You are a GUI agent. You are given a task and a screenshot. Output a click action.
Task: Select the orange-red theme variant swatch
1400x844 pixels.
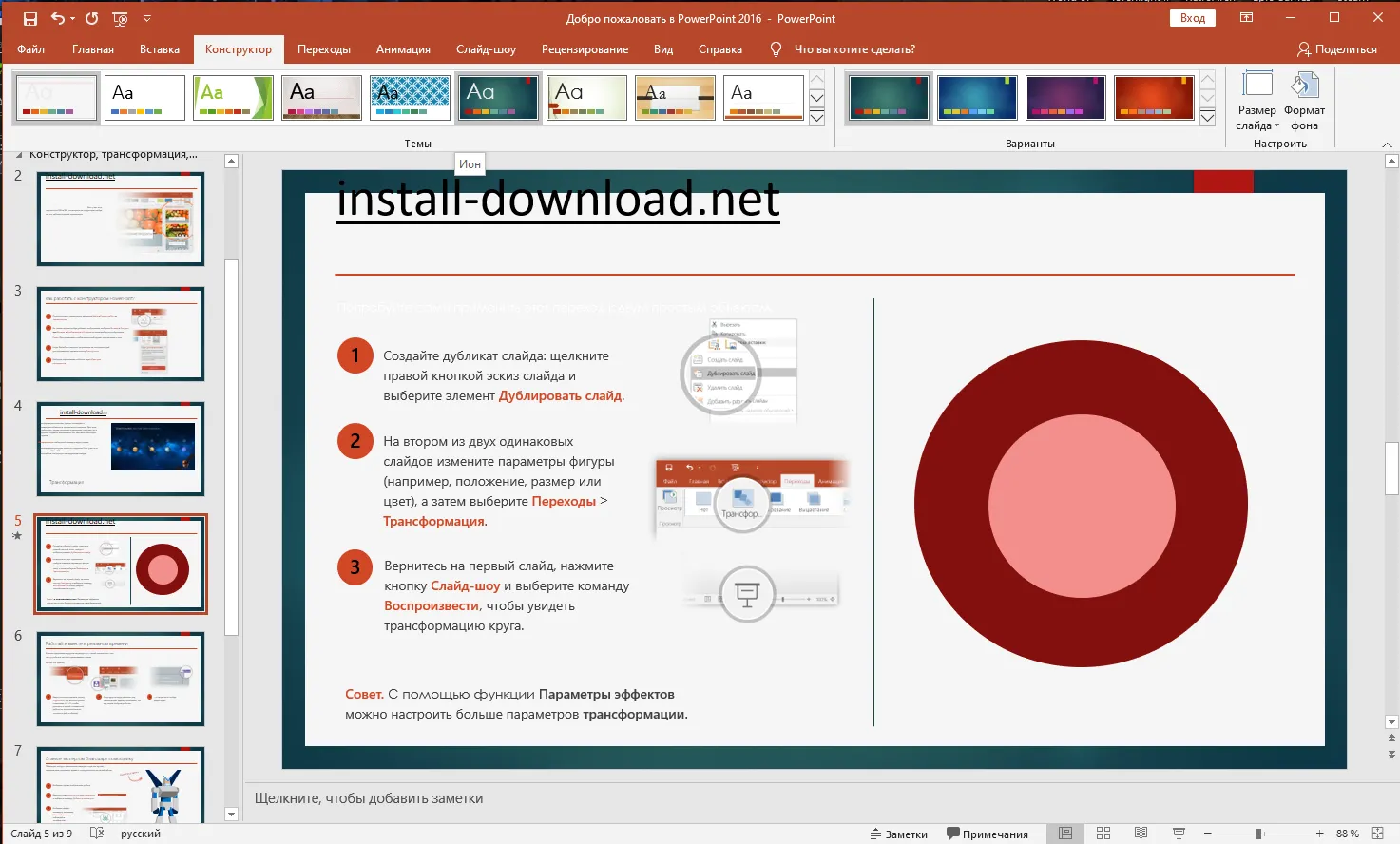point(1153,98)
